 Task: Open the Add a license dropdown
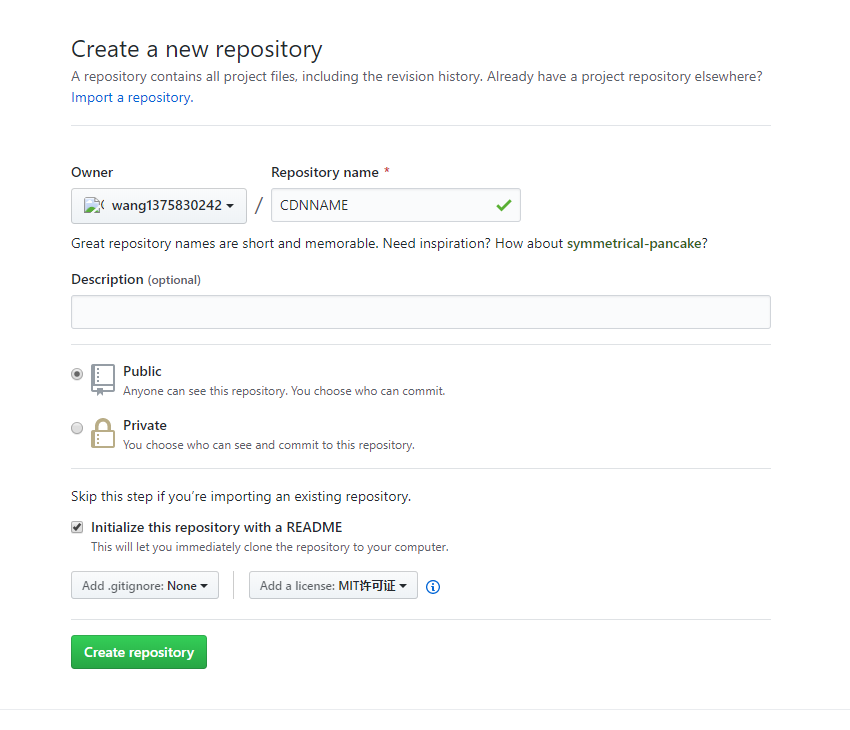[333, 586]
